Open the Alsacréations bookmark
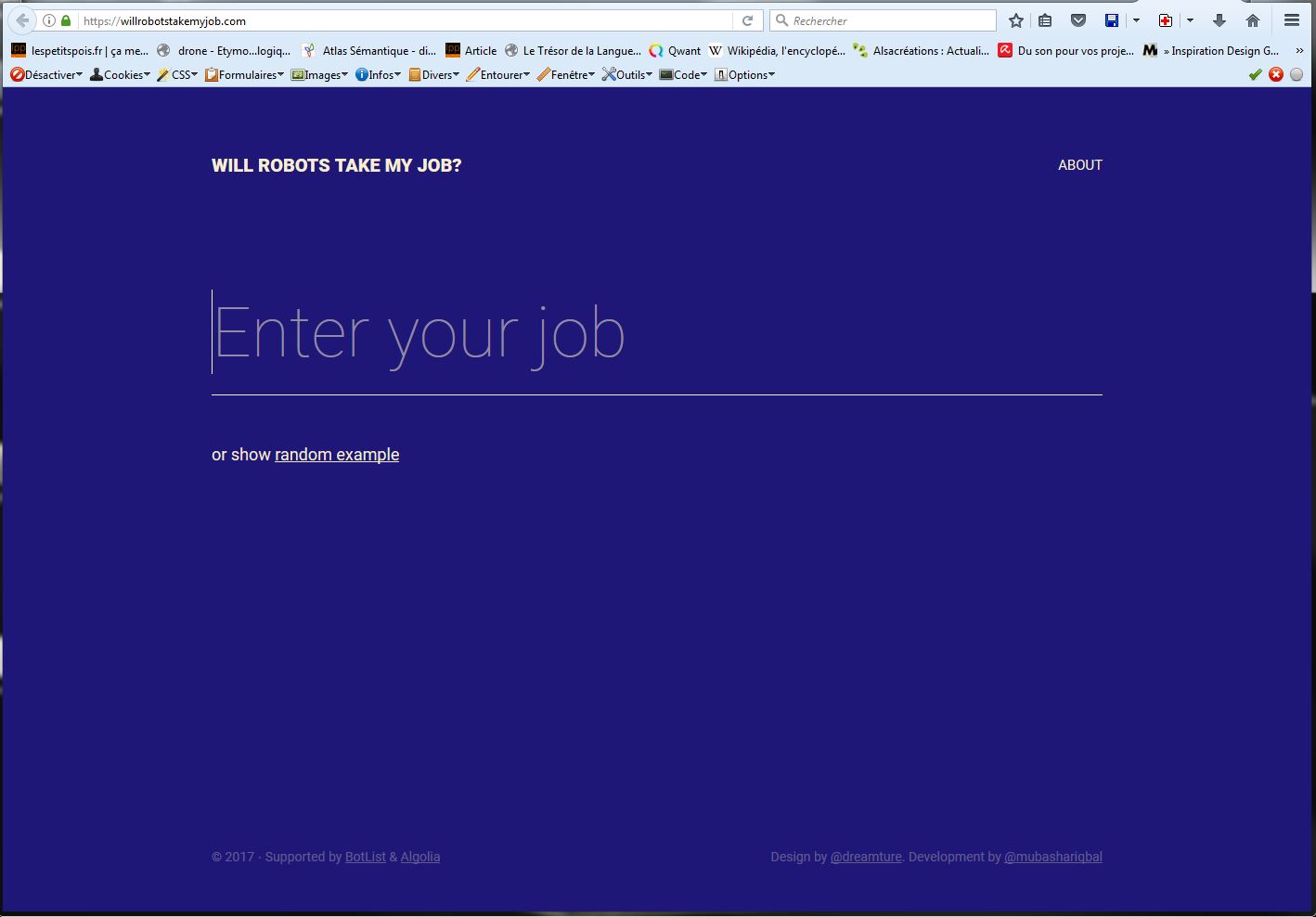Screen dimensions: 1316x917 tap(922, 50)
